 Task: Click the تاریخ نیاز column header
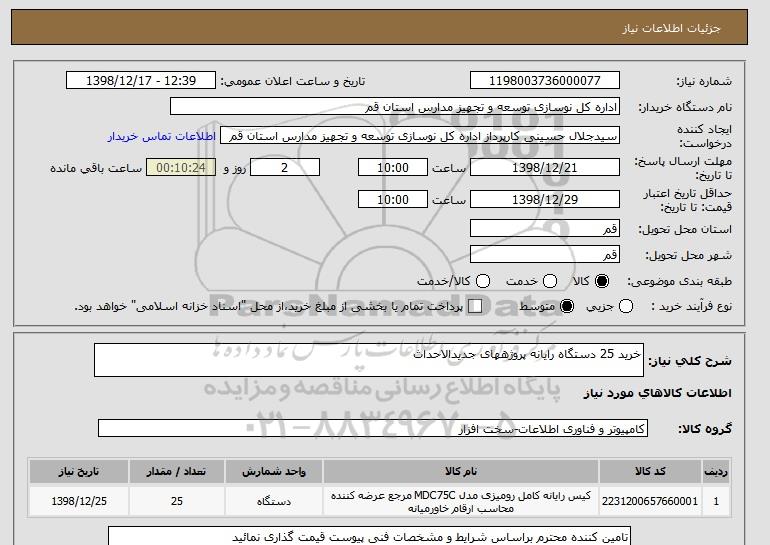point(79,471)
